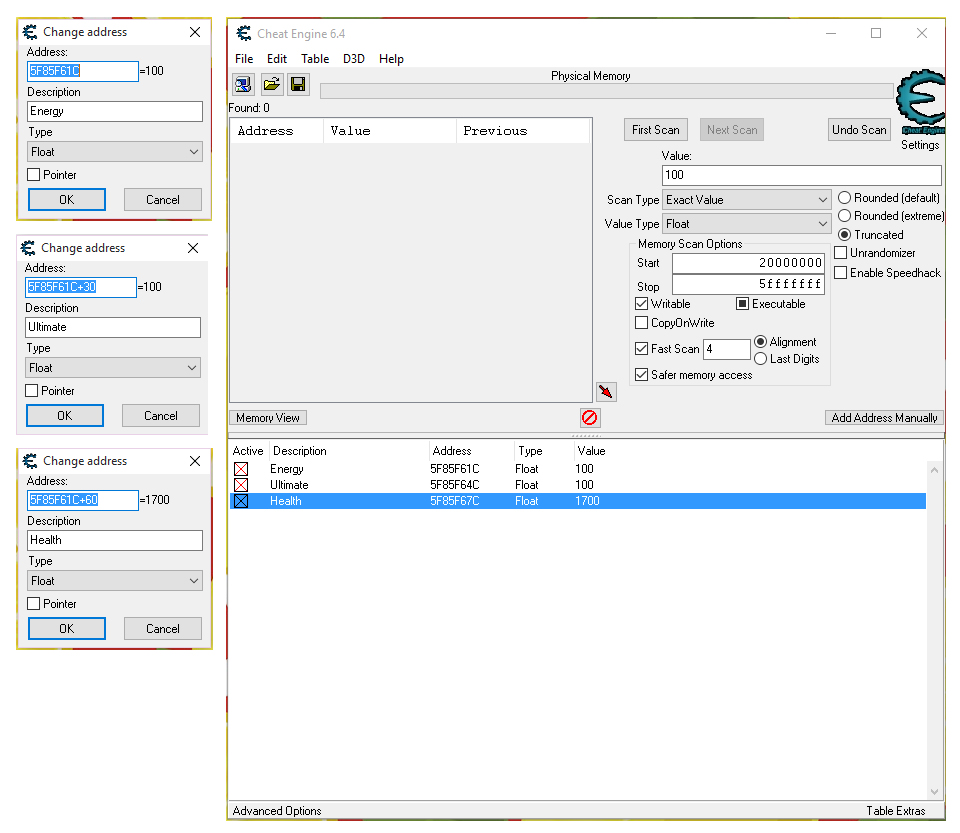Screen dimensions: 960x833
Task: Click address list scrollbar down arrow
Action: point(934,791)
